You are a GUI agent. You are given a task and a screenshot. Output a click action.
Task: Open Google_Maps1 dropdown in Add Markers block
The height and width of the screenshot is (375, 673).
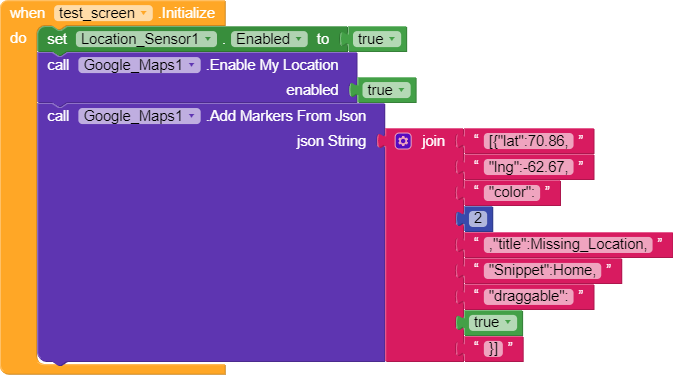pyautogui.click(x=139, y=116)
